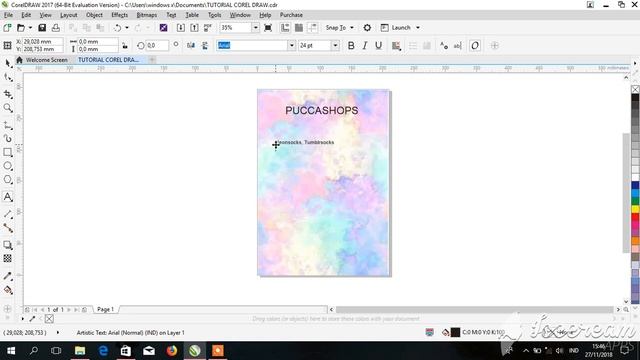Select the Artistic Media tool
Viewport: 640px width, 360px height.
click(8, 138)
